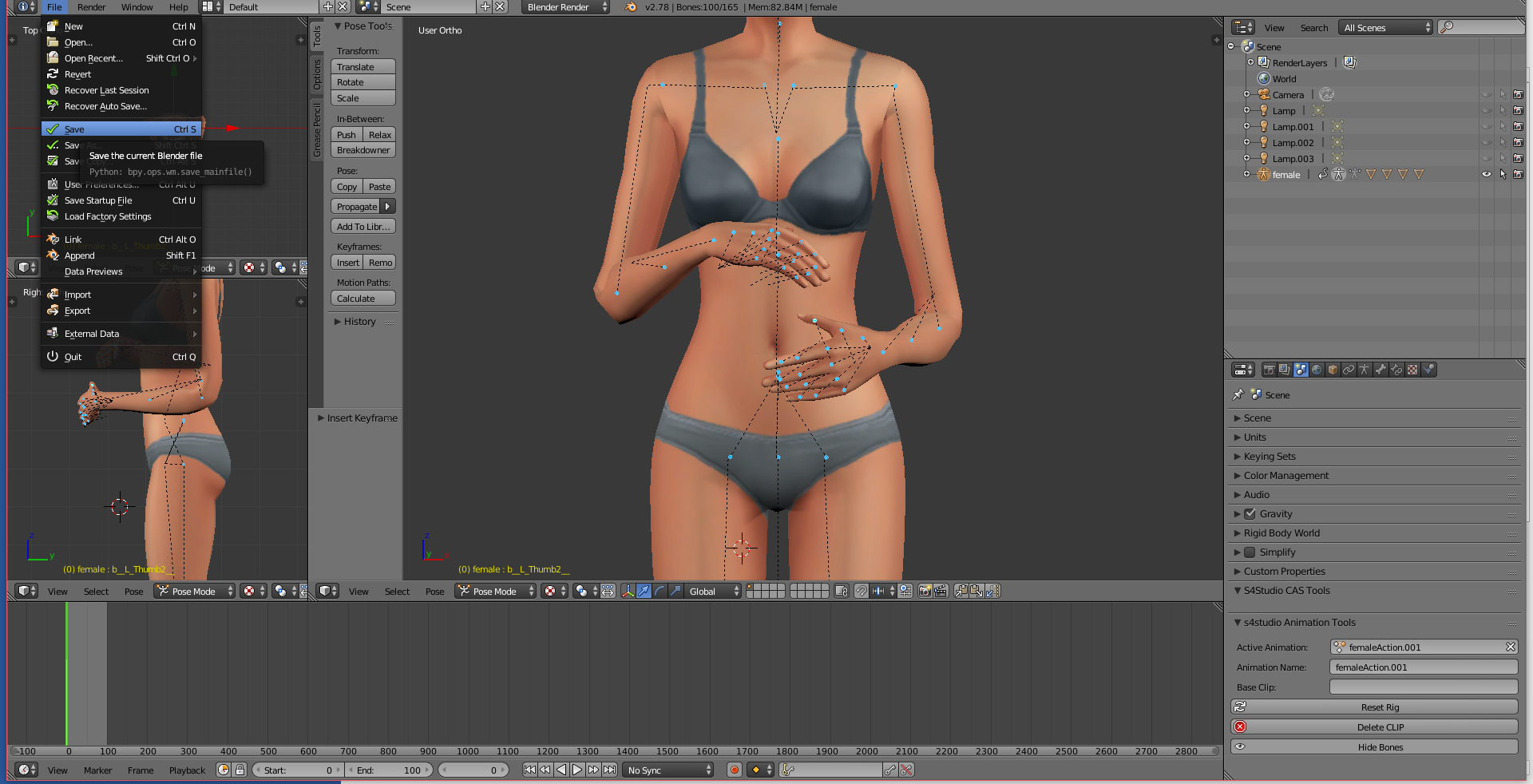Choose Save in the File menu

tap(75, 129)
